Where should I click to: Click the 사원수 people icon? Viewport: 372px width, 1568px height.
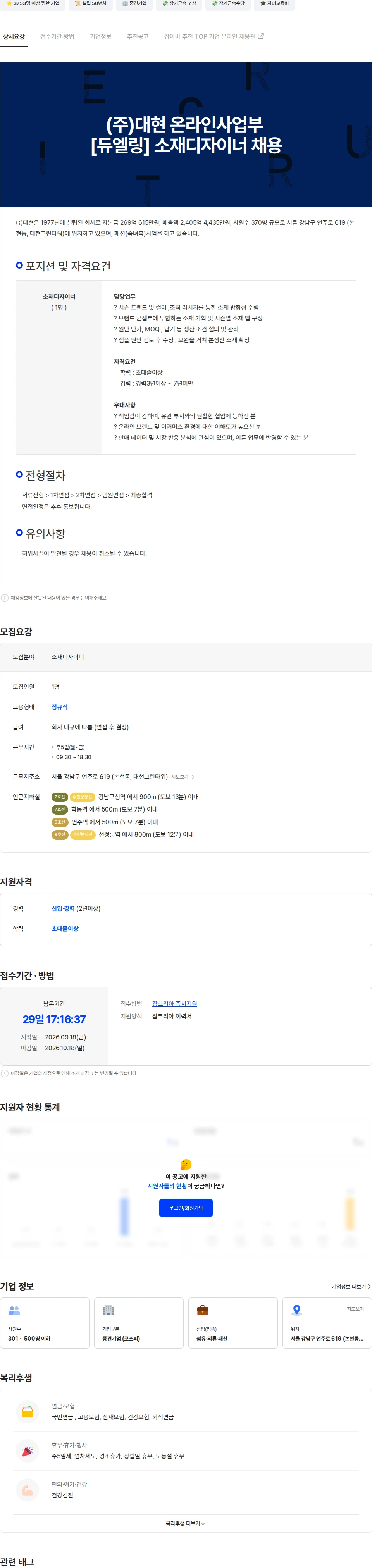tap(15, 1311)
